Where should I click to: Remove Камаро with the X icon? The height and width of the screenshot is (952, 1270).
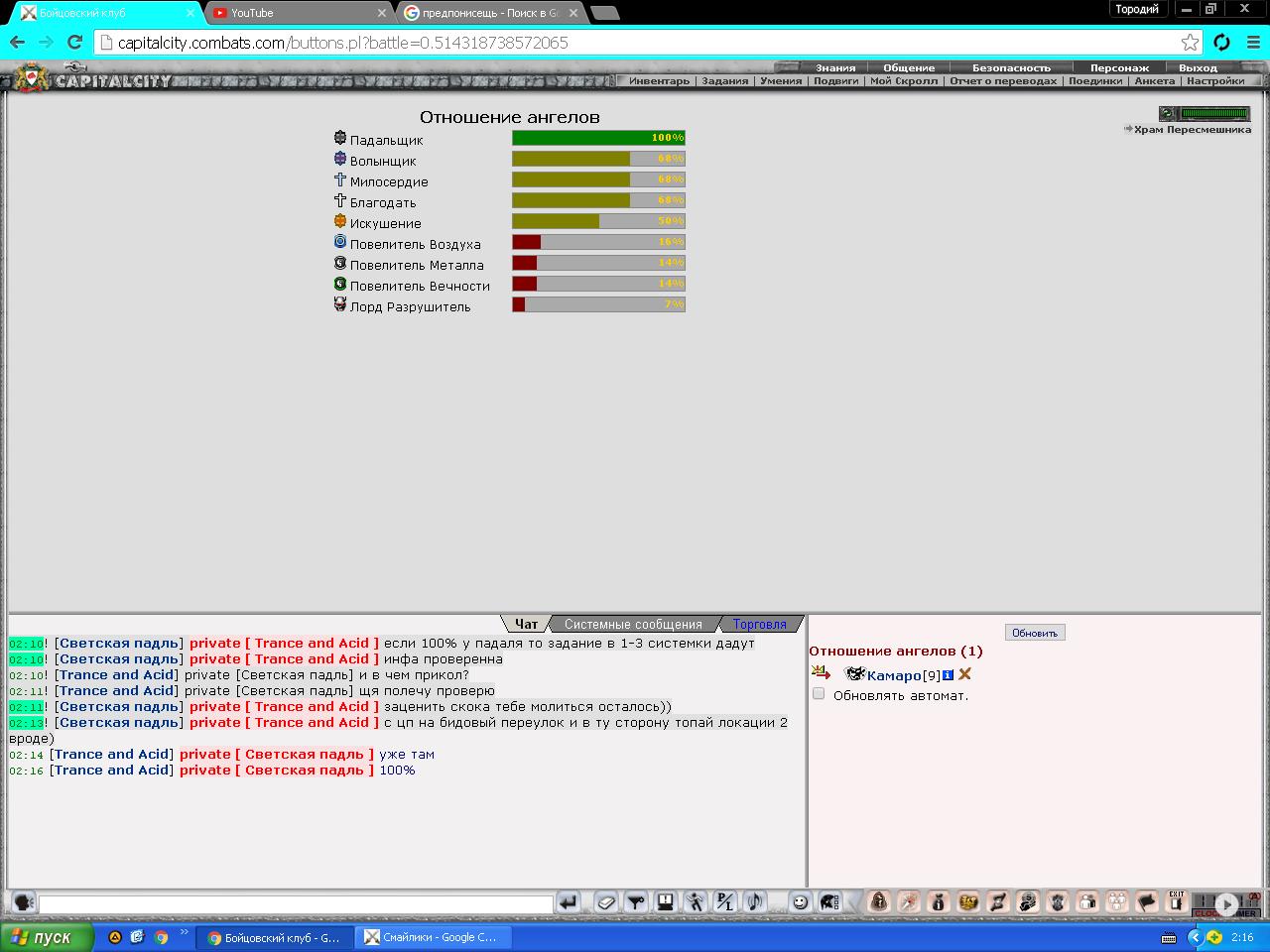964,674
